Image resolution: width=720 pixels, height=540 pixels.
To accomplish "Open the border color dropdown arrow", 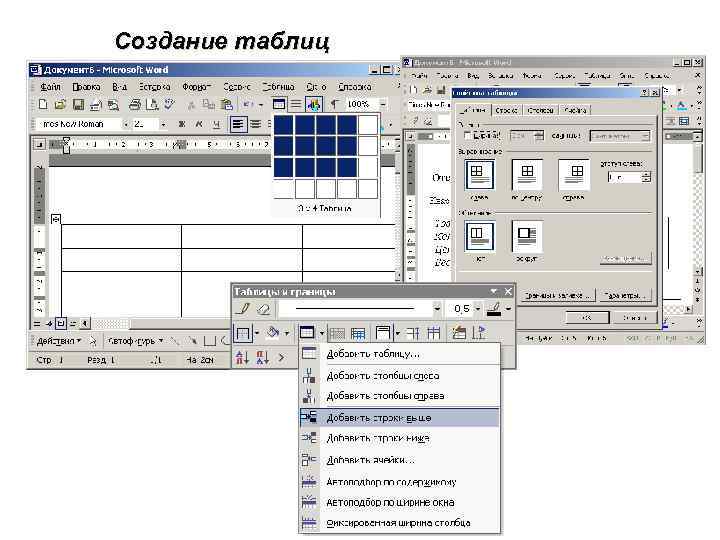I will (x=509, y=309).
